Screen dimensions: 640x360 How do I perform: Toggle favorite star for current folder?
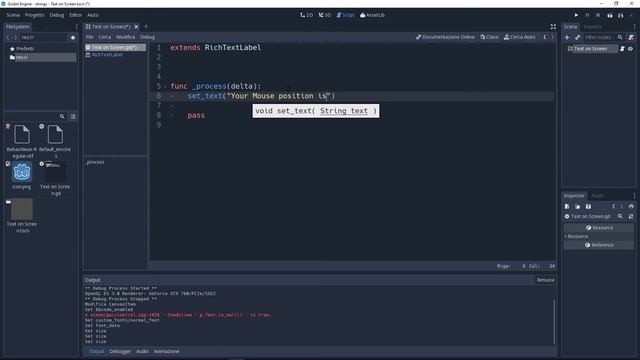[73, 37]
